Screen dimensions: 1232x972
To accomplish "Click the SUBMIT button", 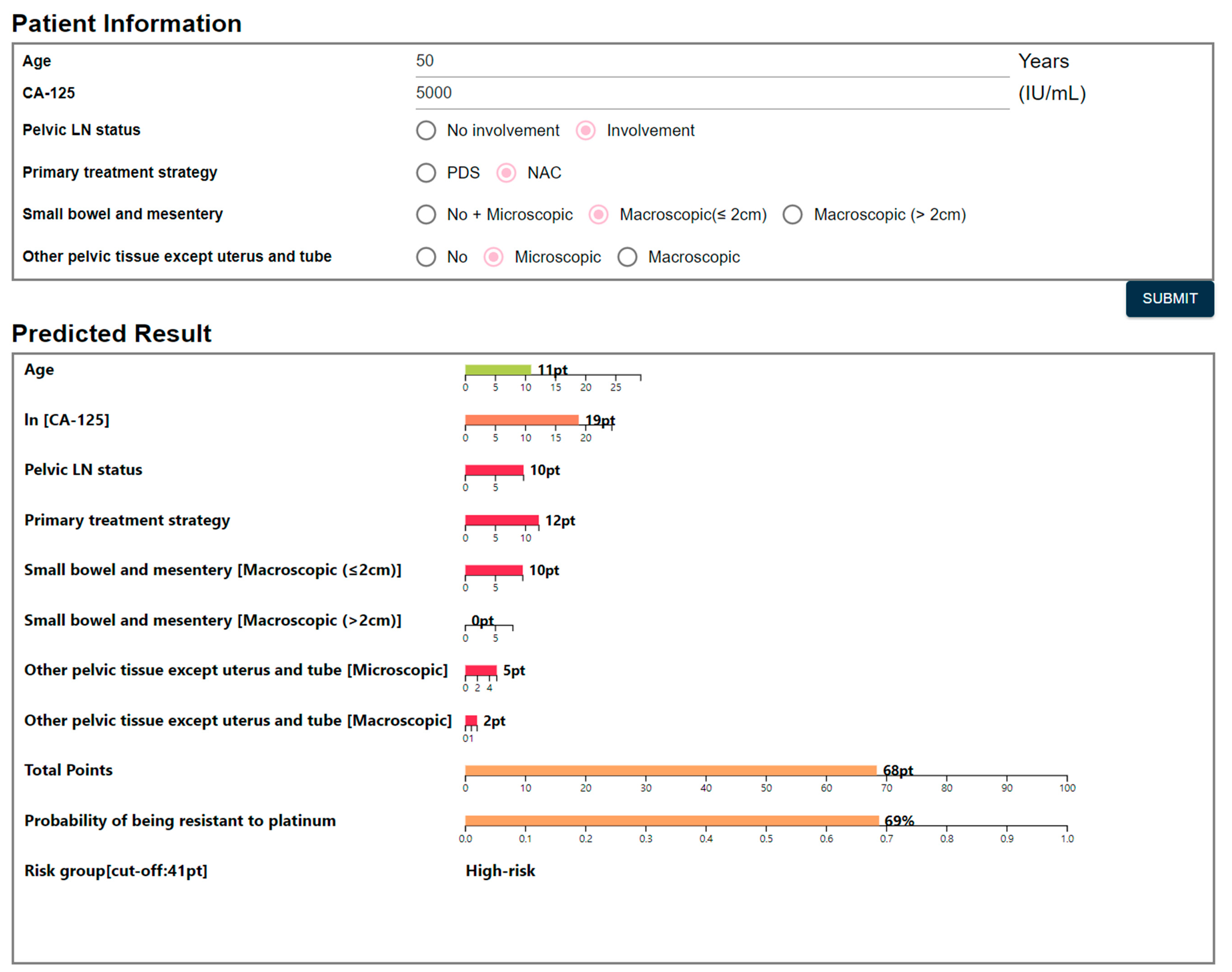I will tap(1169, 298).
